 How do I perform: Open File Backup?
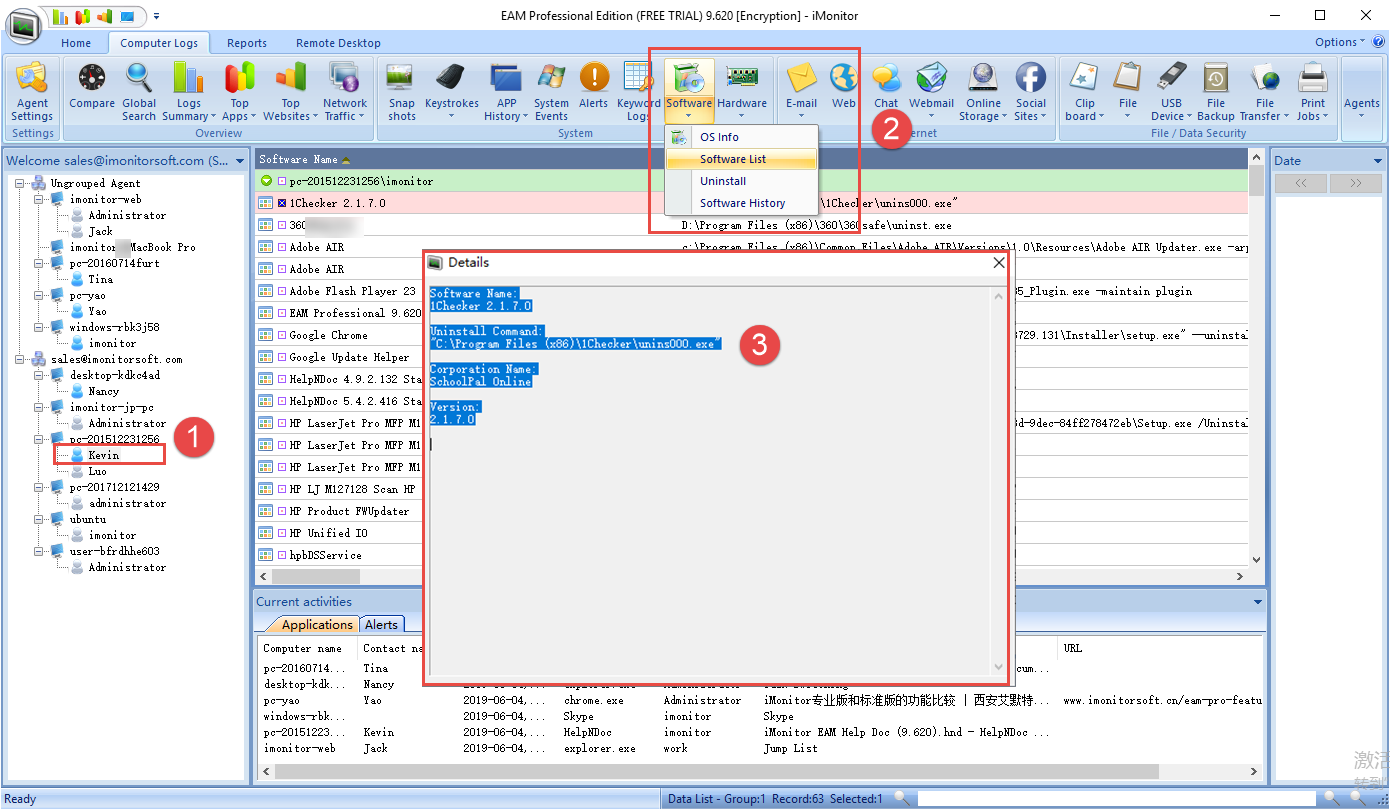[x=1216, y=92]
